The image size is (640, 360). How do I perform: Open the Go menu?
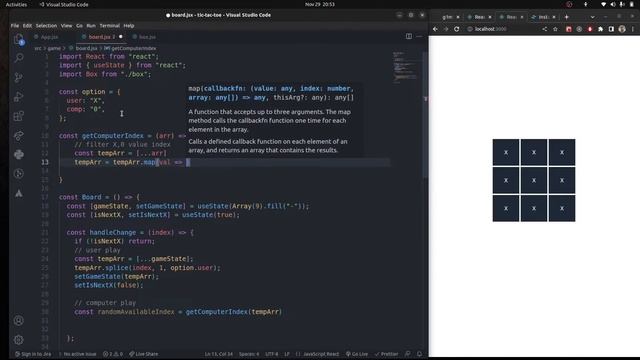click(x=79, y=25)
